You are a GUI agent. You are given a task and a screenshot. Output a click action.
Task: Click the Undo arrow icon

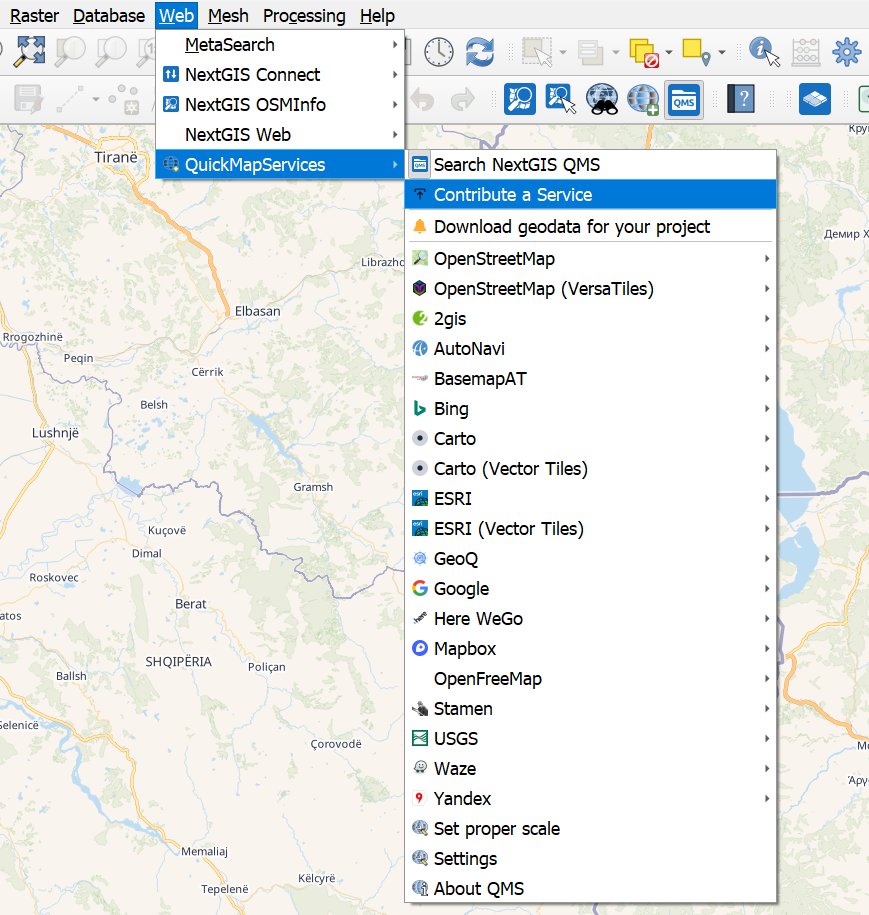pyautogui.click(x=421, y=99)
